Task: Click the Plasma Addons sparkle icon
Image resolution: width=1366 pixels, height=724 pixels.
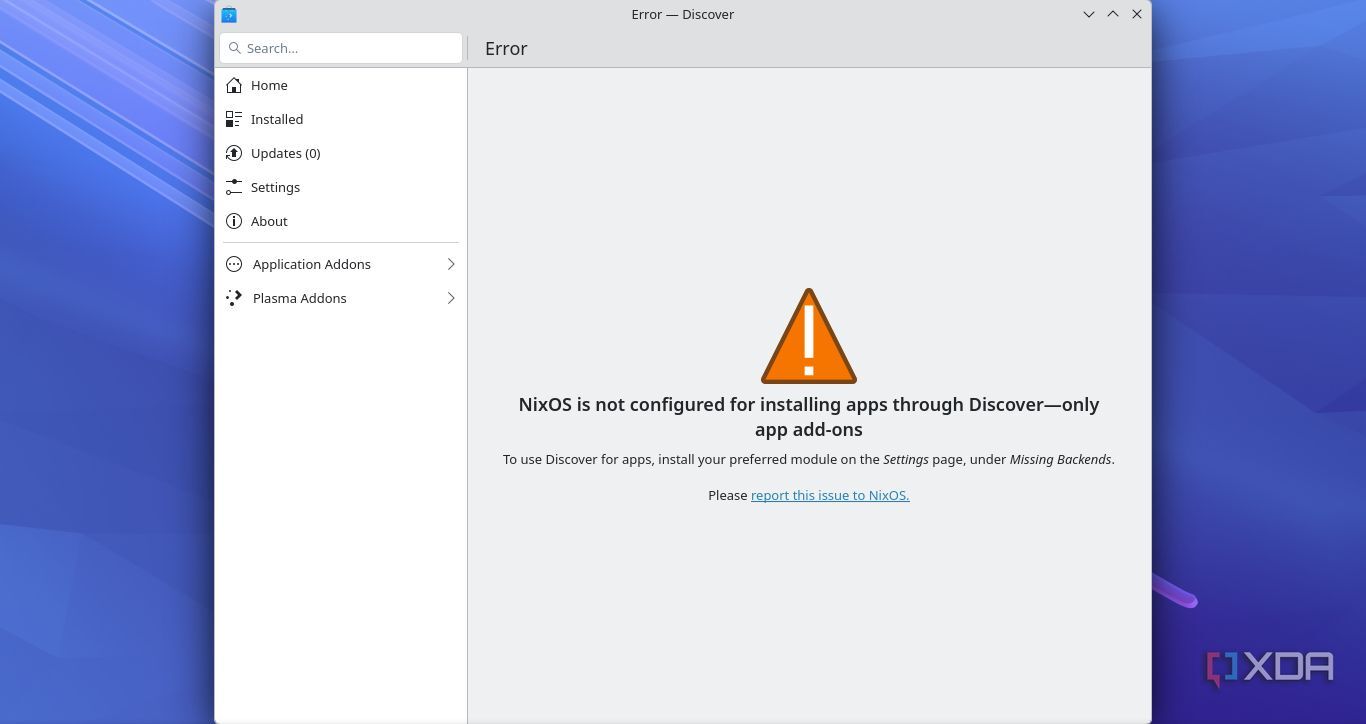Action: coord(234,298)
